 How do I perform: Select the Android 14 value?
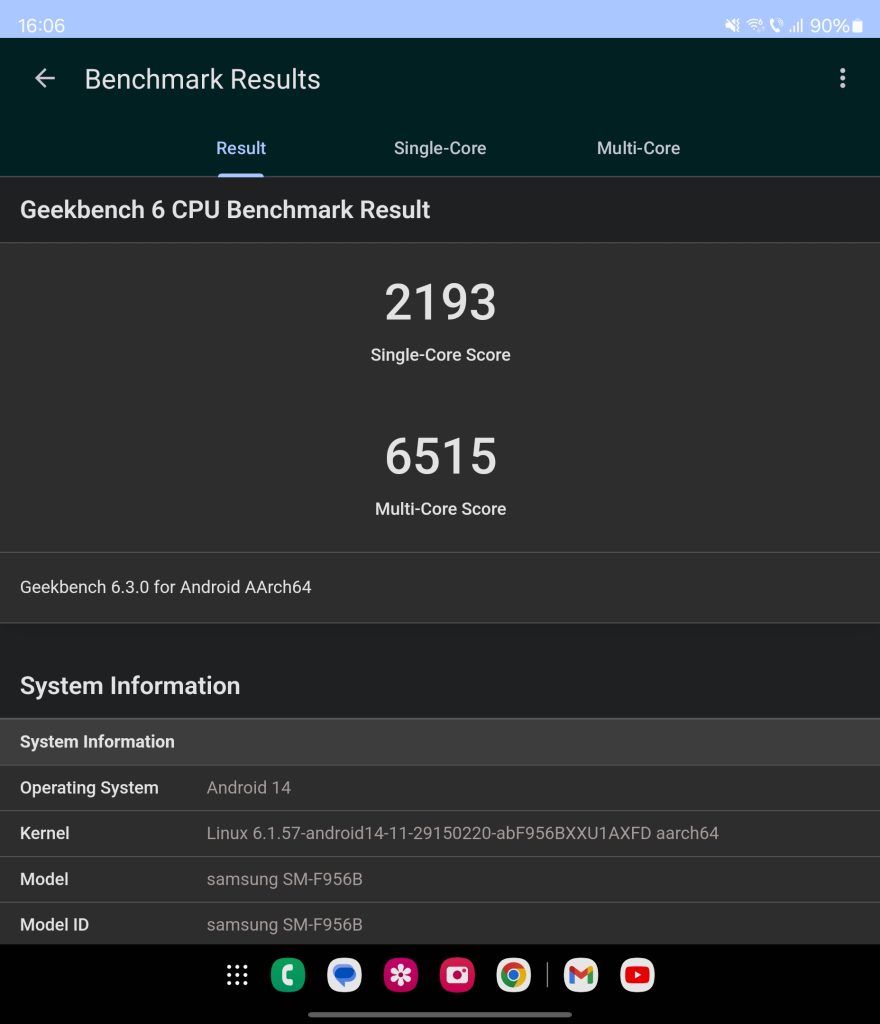pos(249,788)
